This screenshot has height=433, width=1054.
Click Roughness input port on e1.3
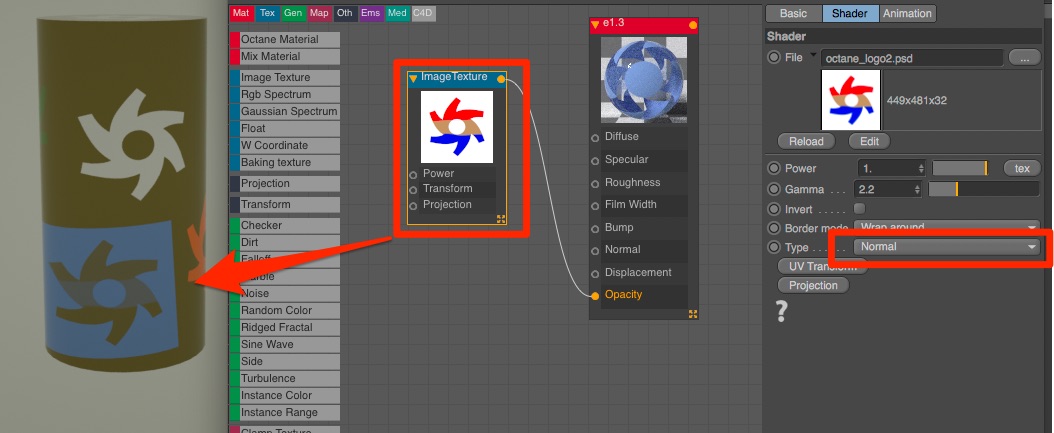click(595, 184)
